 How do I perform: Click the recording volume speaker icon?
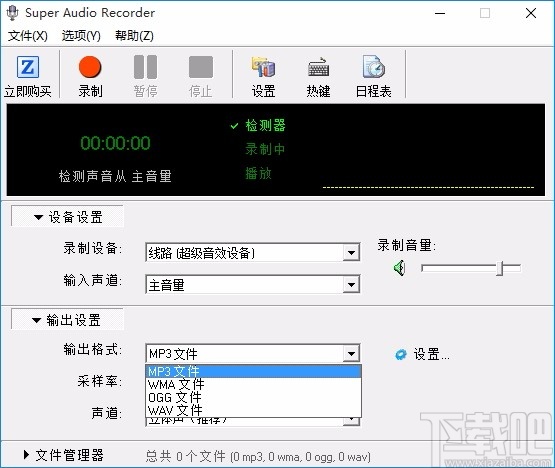(x=400, y=268)
